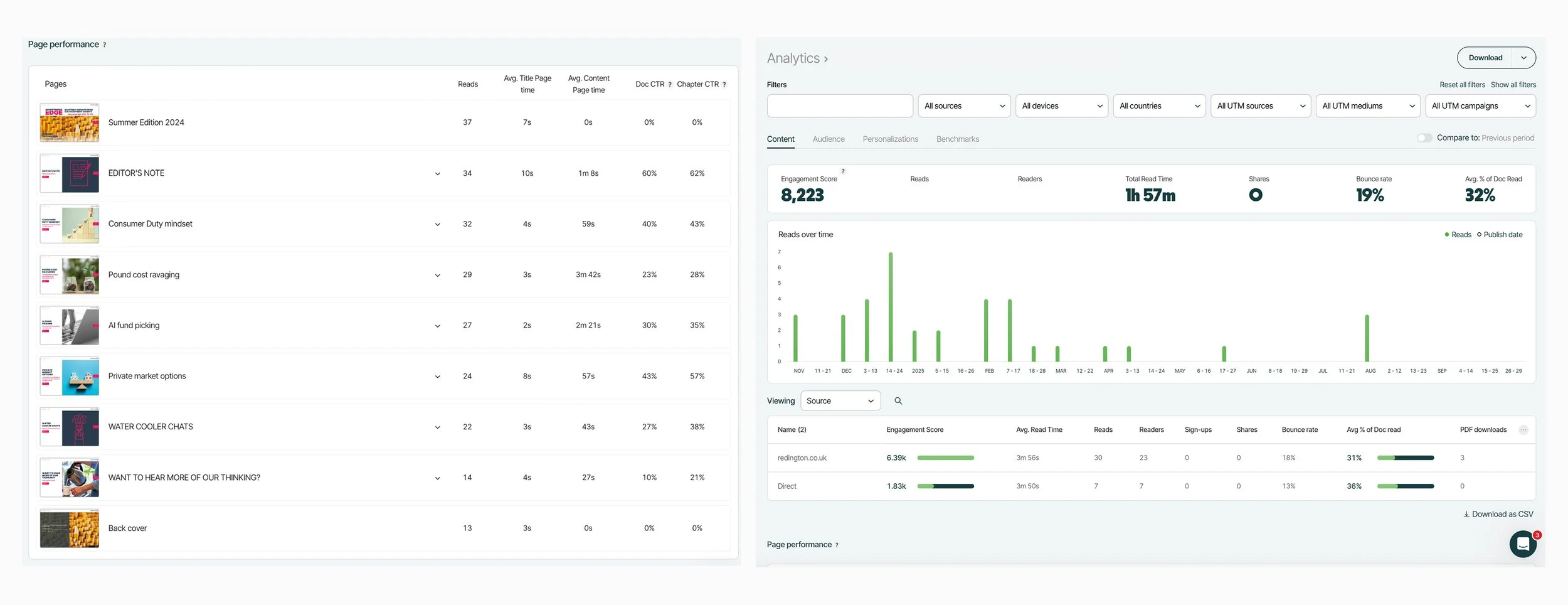Viewport: 1568px width, 605px height.
Task: Click Direct row Avg % of Doc read bar
Action: point(1405,486)
